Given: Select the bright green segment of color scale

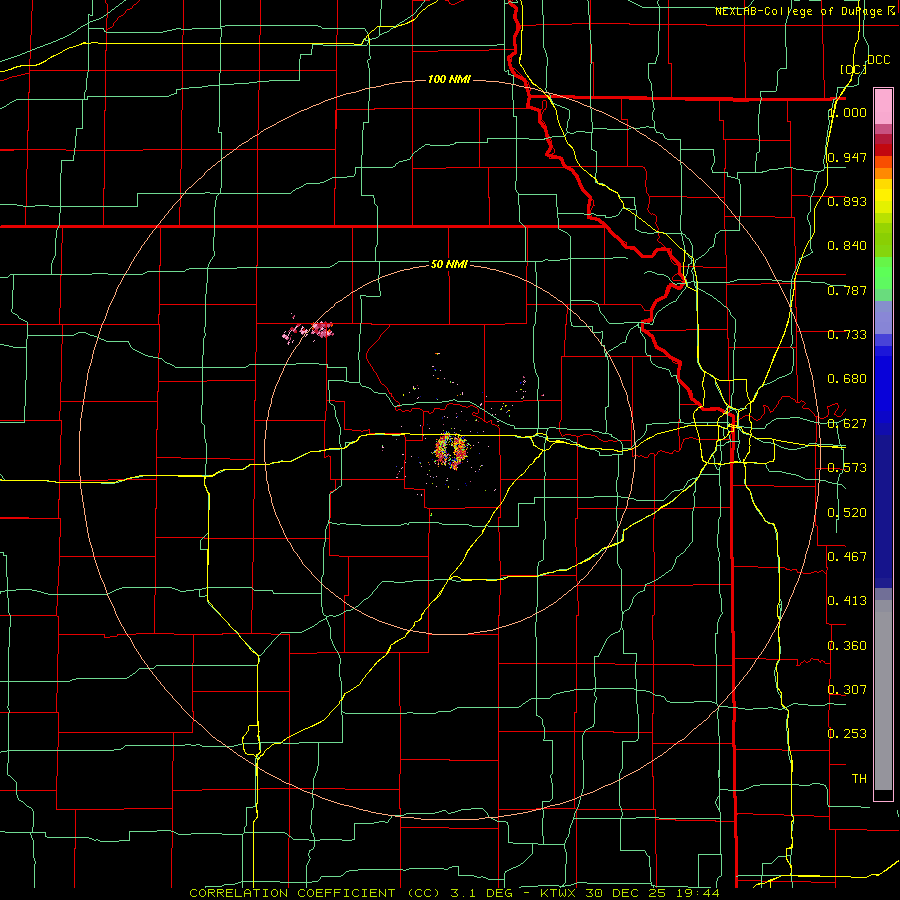Looking at the screenshot, I should (883, 273).
